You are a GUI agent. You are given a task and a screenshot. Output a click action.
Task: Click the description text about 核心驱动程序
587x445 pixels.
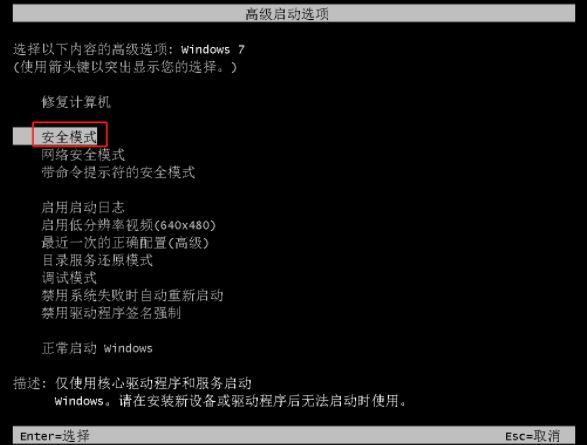click(x=230, y=392)
